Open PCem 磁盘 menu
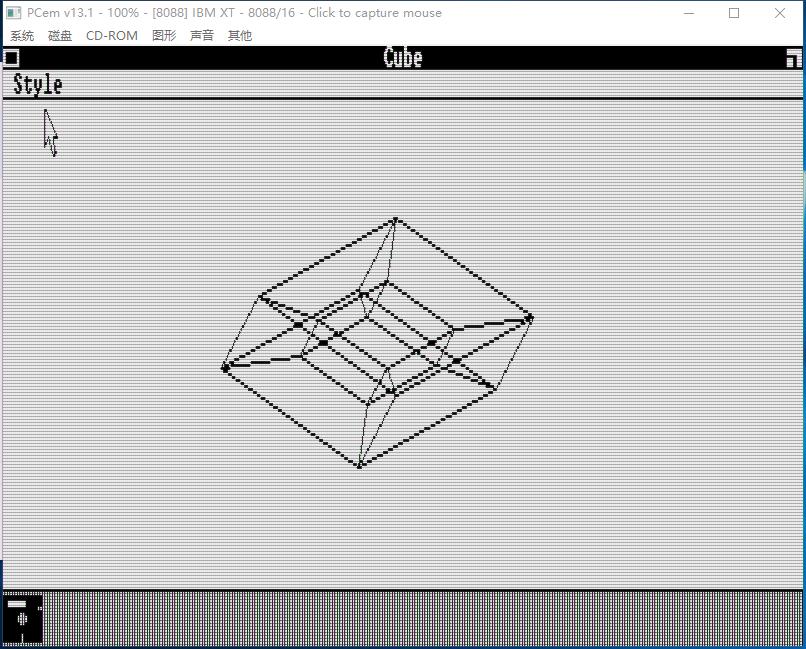Image resolution: width=806 pixels, height=649 pixels. point(60,35)
